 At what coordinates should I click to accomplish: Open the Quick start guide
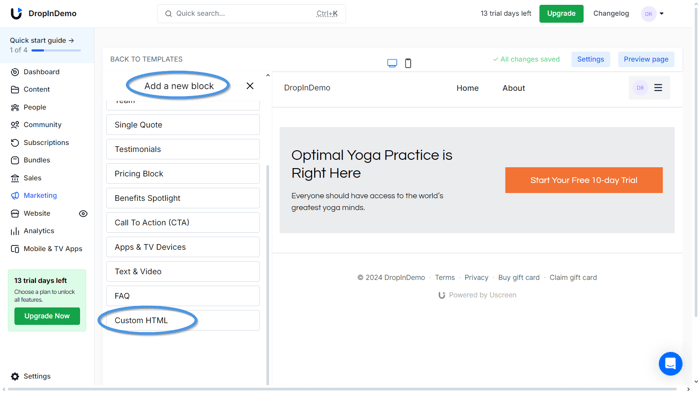tap(42, 40)
